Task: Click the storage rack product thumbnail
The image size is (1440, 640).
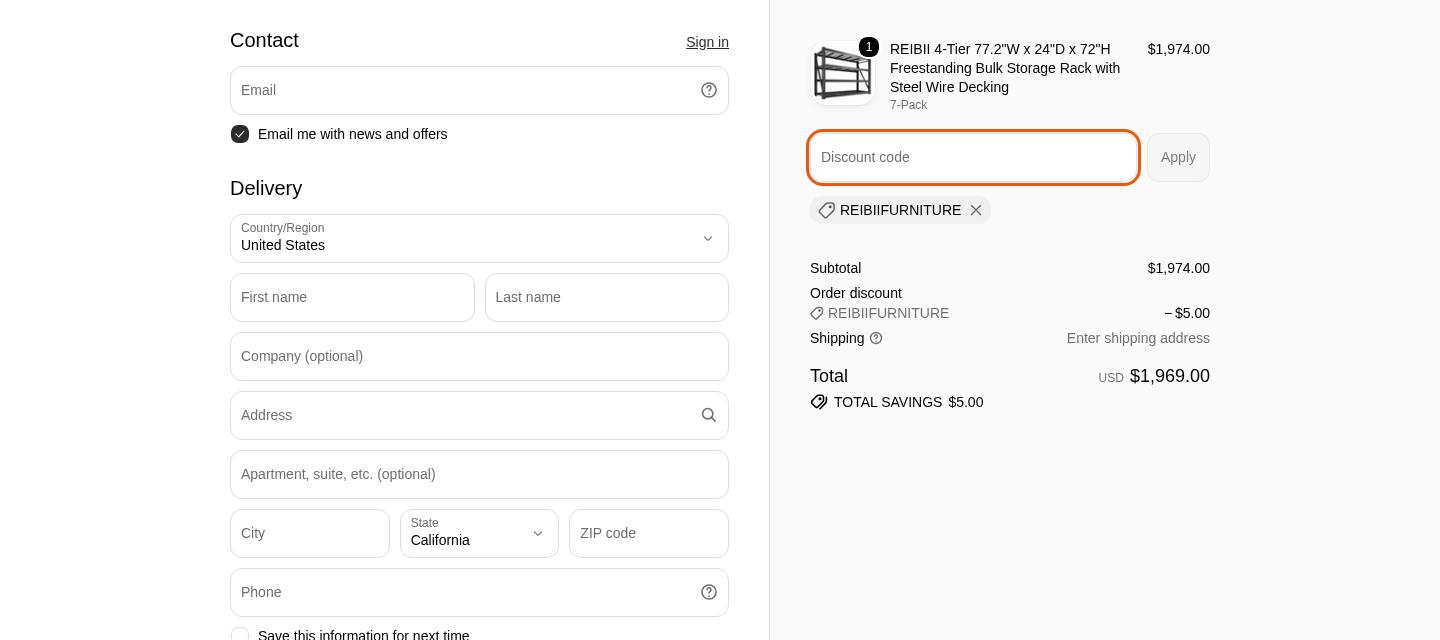Action: tap(842, 73)
